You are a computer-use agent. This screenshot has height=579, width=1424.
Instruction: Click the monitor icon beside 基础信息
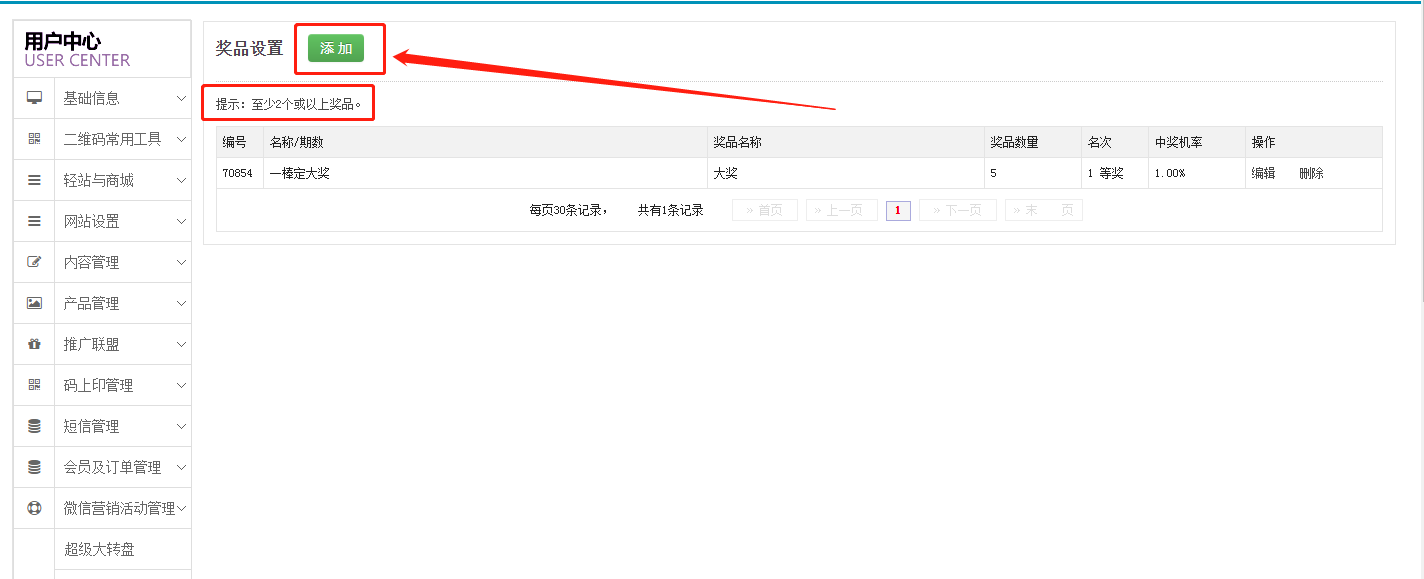35,98
